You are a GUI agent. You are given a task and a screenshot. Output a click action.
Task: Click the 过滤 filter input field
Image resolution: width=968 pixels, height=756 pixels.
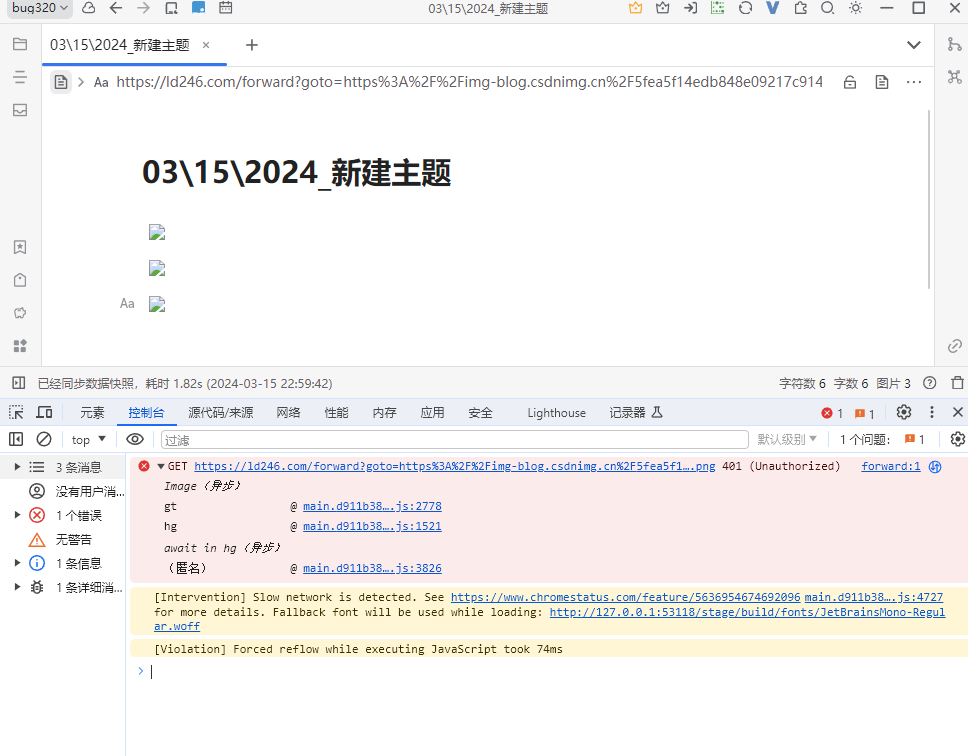pos(455,440)
